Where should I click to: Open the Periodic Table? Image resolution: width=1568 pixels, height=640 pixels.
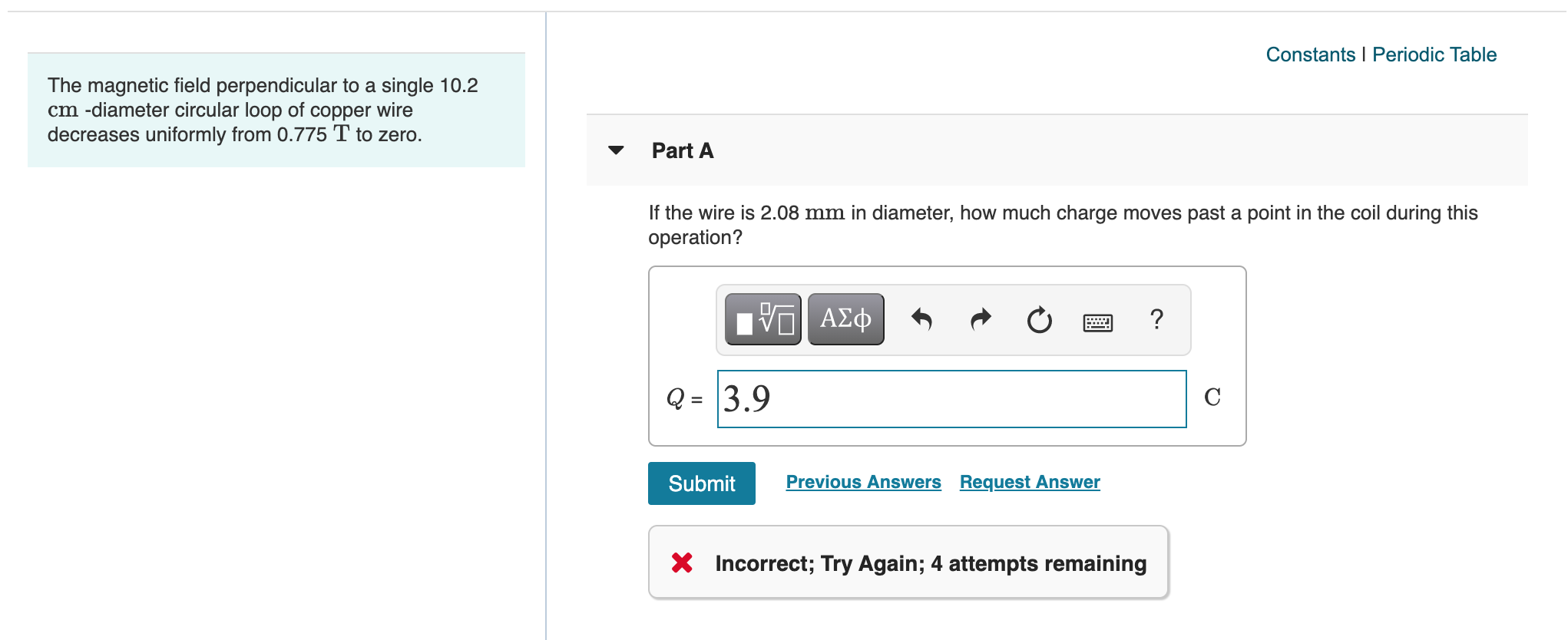tap(1434, 54)
